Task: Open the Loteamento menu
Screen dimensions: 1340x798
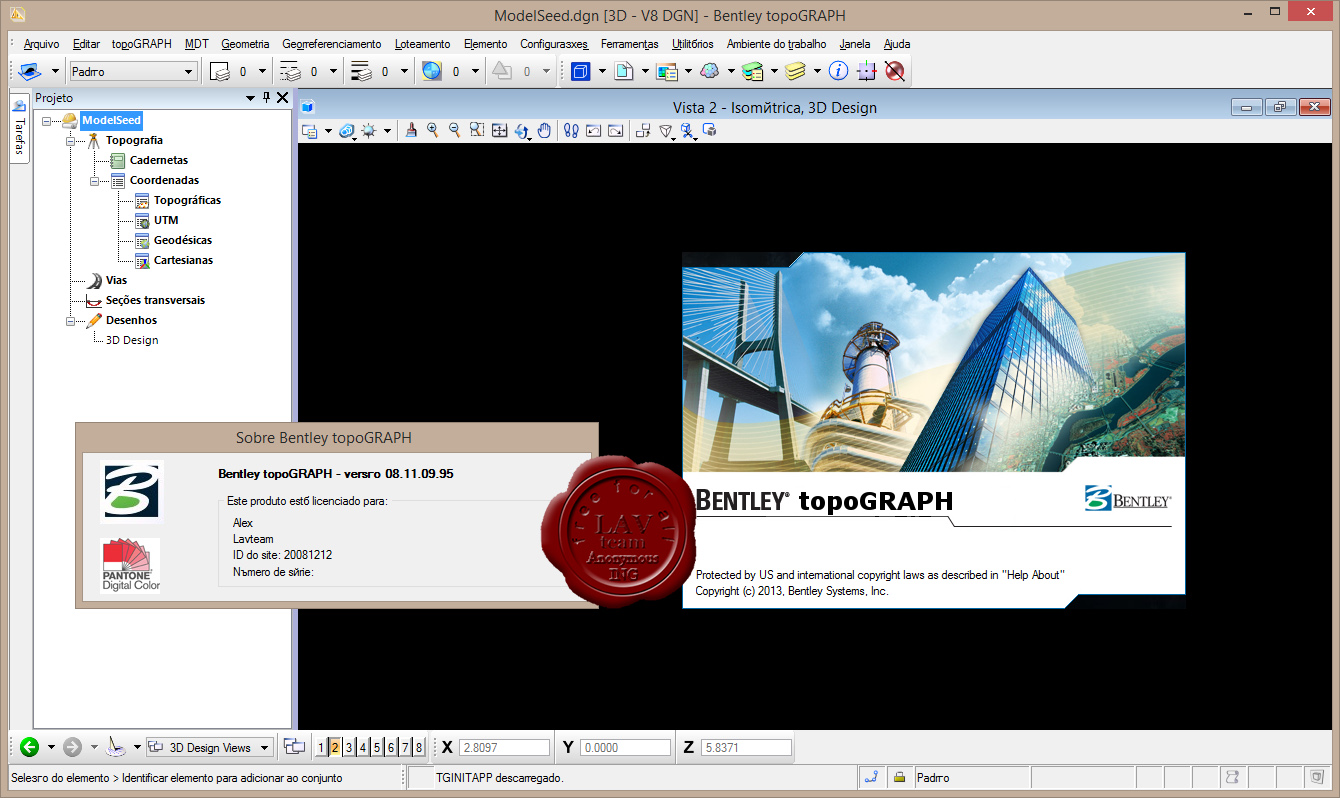Action: [x=422, y=44]
